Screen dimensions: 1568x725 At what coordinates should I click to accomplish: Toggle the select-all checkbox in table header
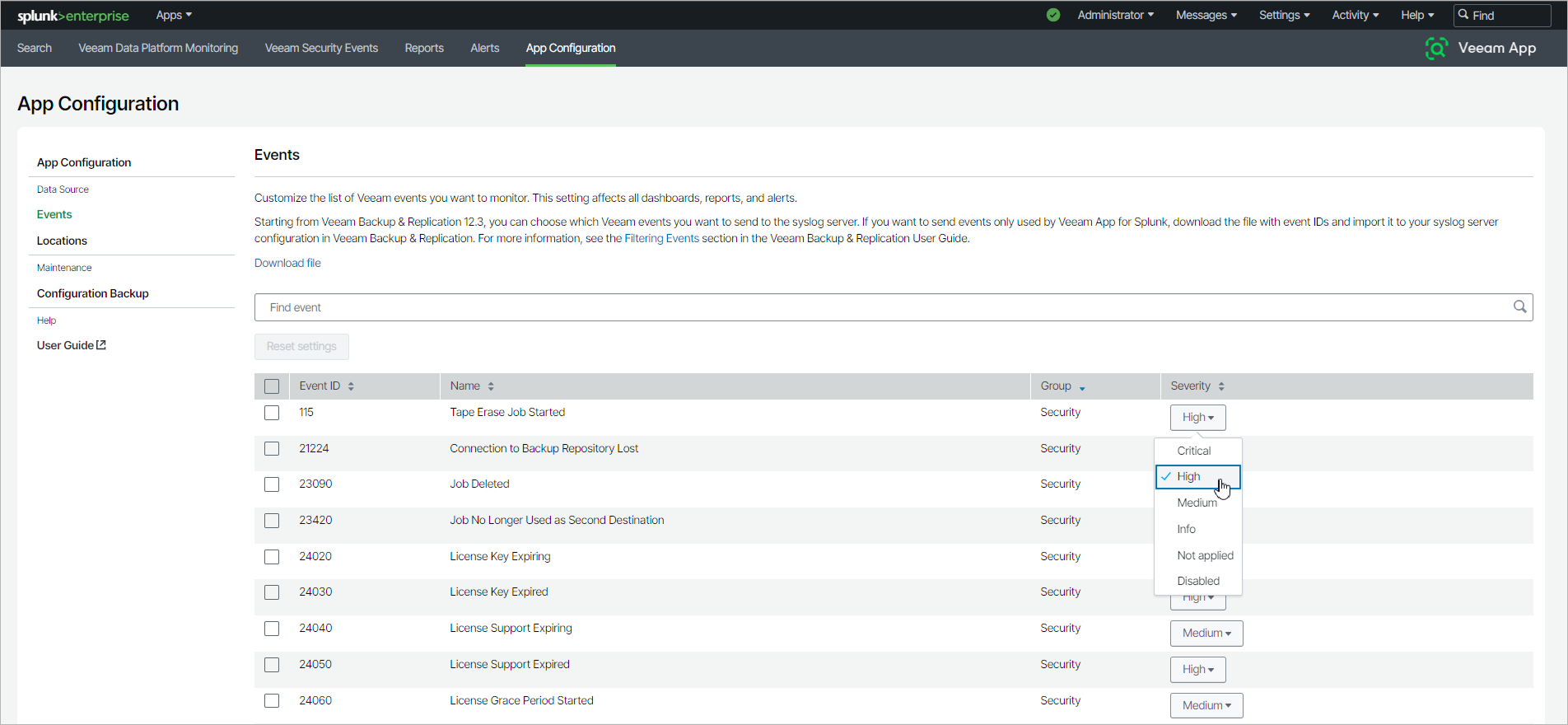[272, 386]
